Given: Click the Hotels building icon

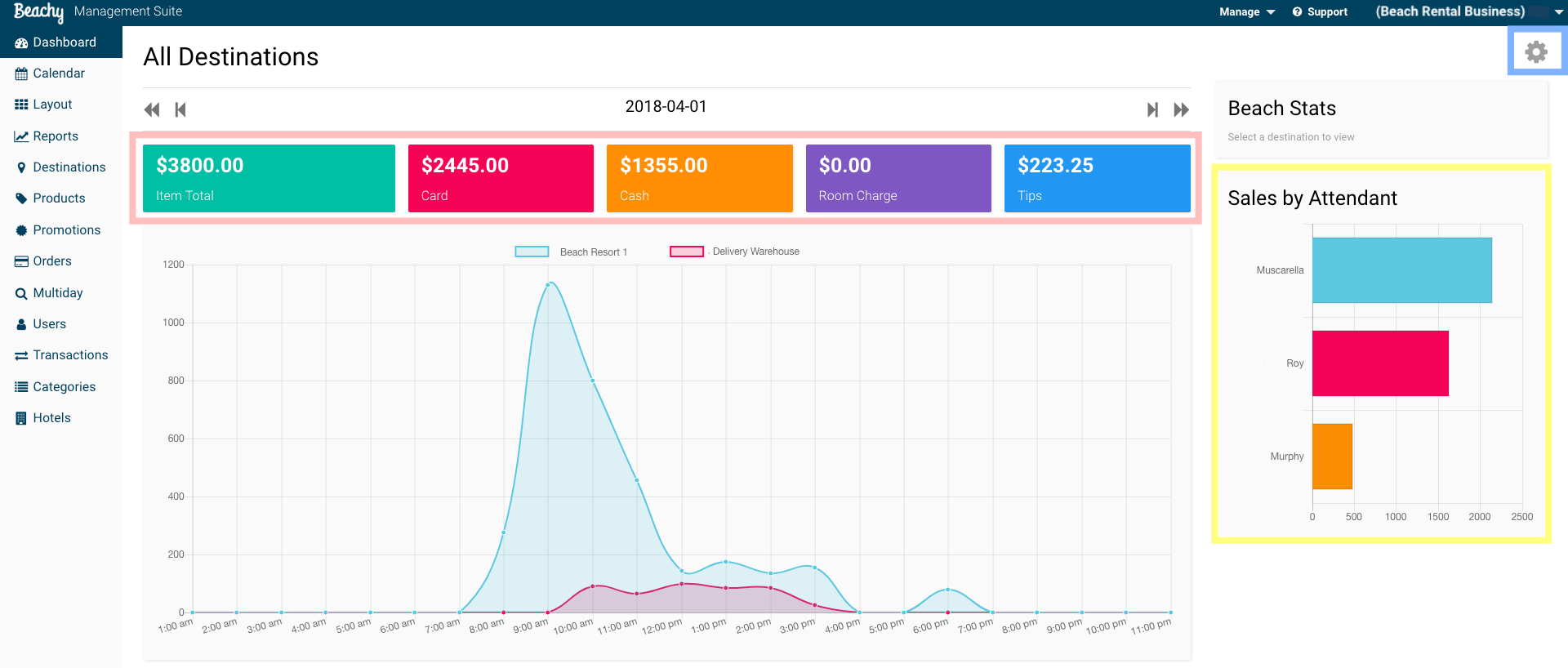Looking at the screenshot, I should click(x=21, y=418).
